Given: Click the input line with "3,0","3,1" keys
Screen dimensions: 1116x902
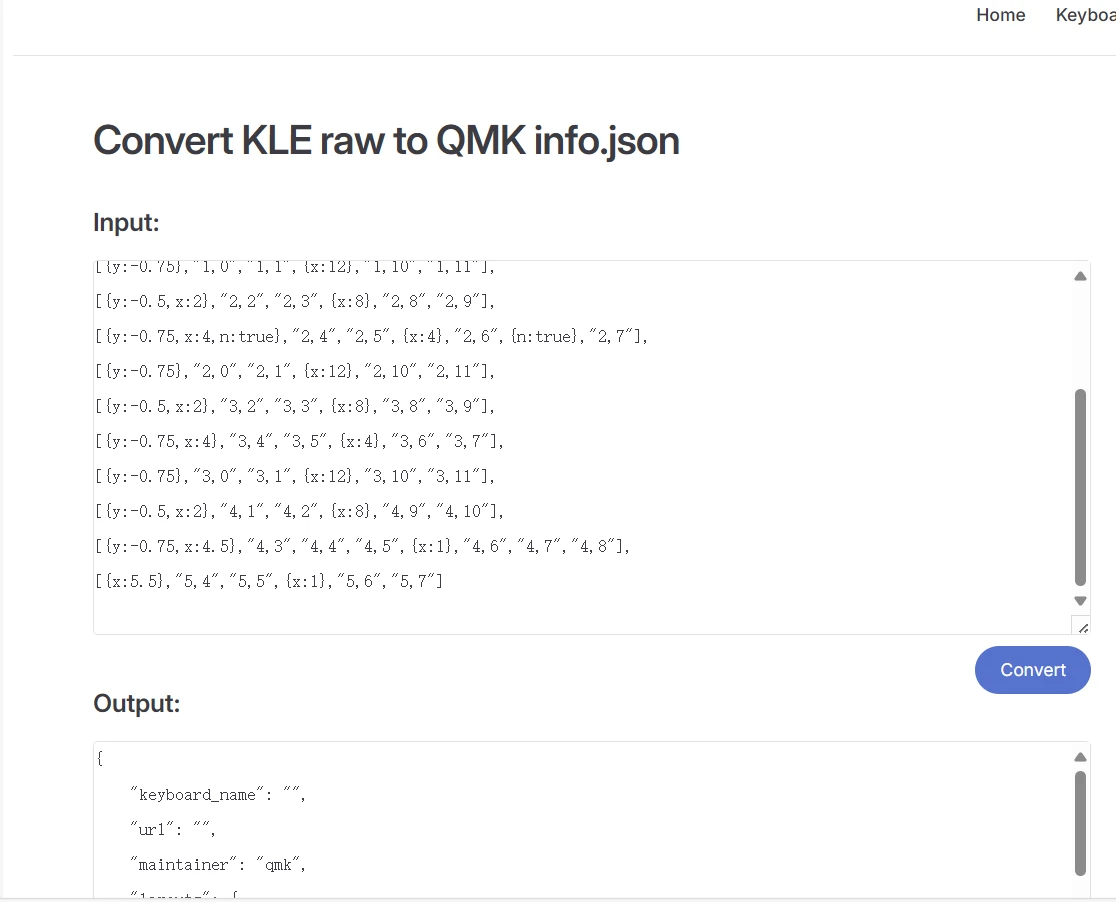Looking at the screenshot, I should 296,476.
